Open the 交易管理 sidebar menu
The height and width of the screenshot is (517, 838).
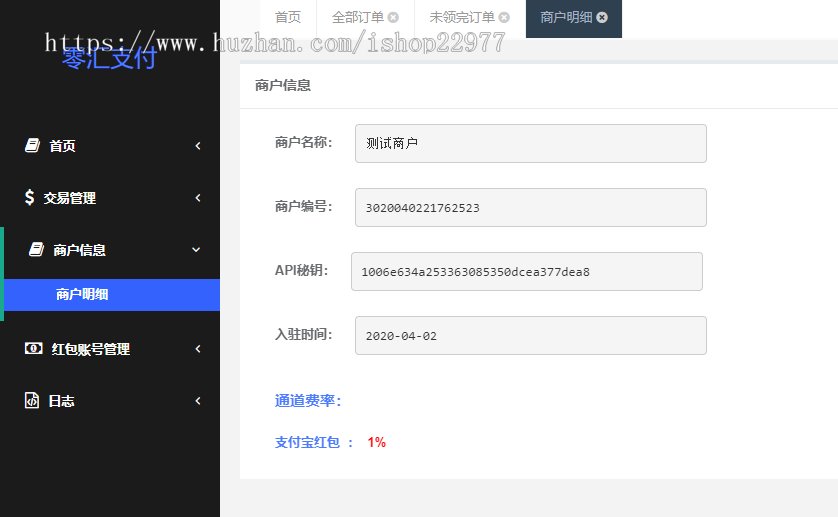coord(110,198)
